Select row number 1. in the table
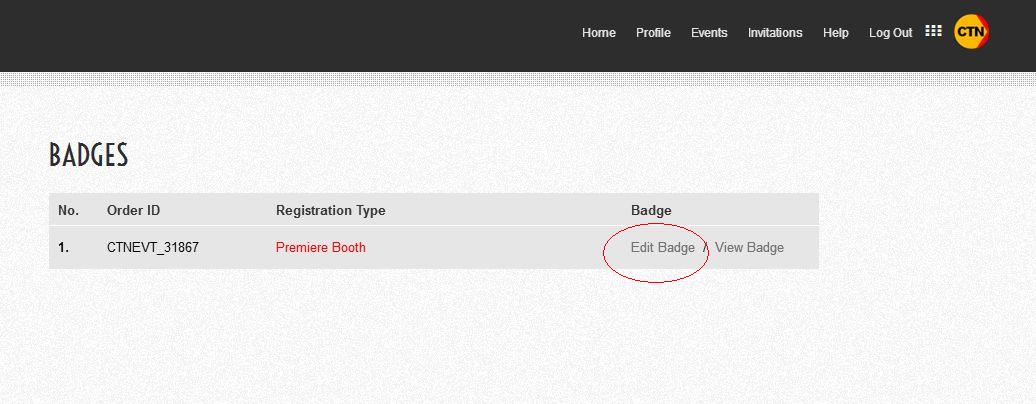Viewport: 1036px width, 404px height. pyautogui.click(x=64, y=248)
